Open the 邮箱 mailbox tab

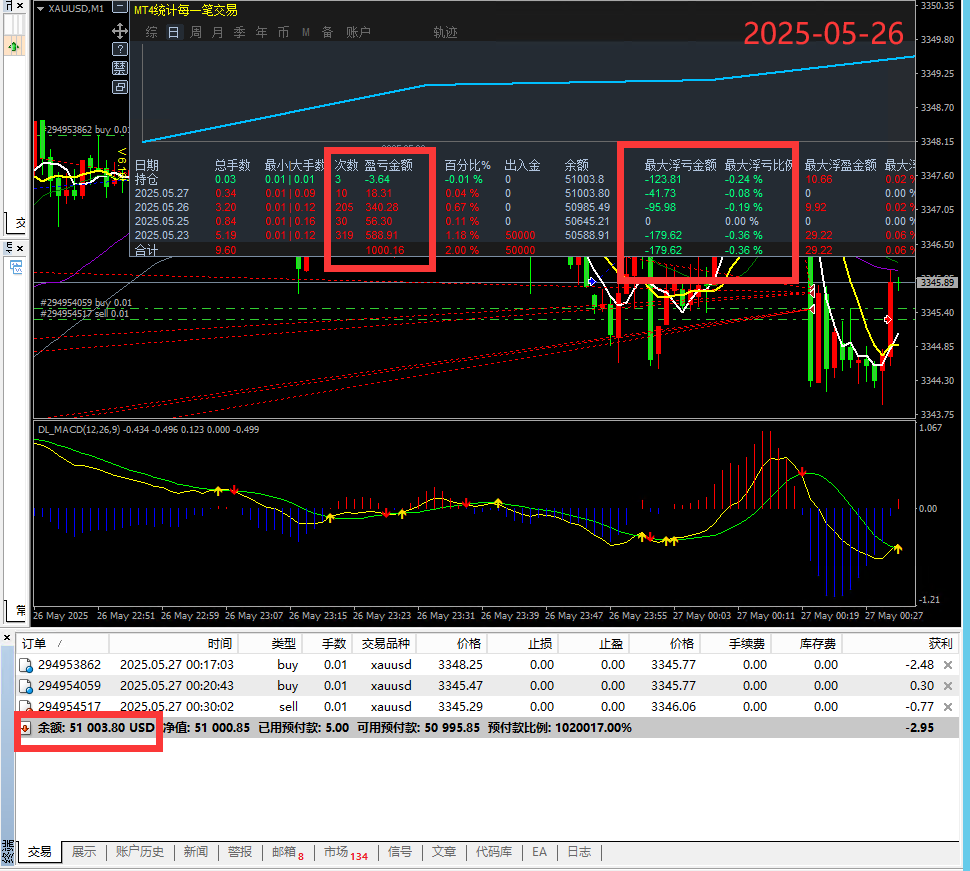(288, 852)
